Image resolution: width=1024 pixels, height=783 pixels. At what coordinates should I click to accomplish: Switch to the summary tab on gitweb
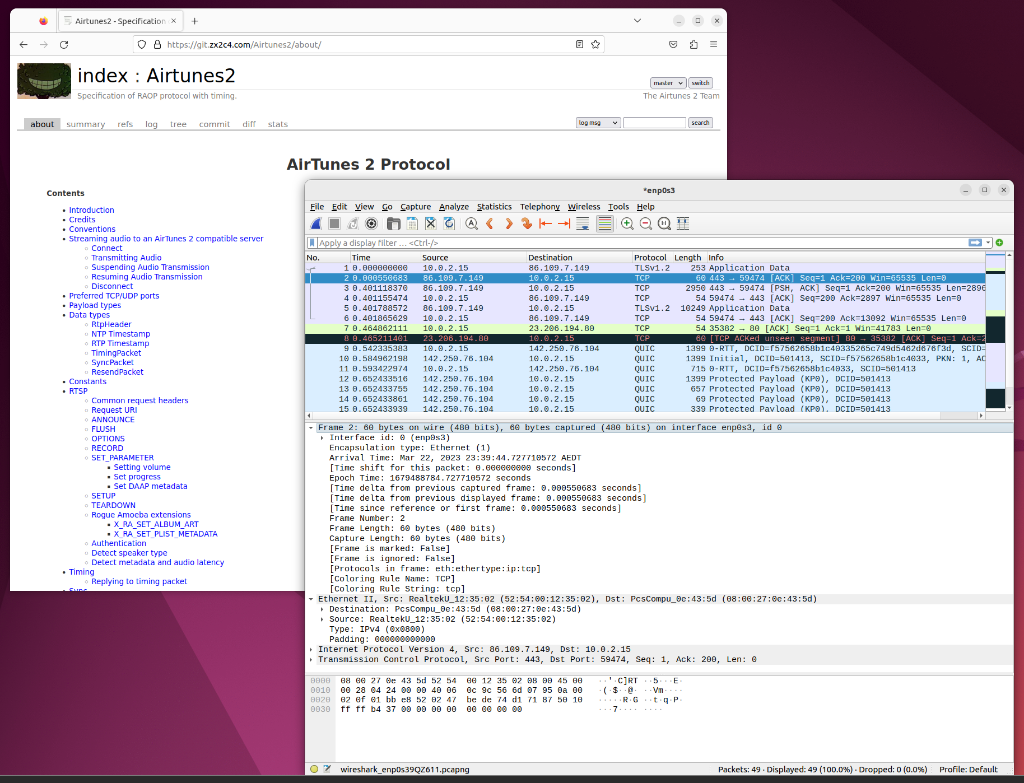point(85,123)
